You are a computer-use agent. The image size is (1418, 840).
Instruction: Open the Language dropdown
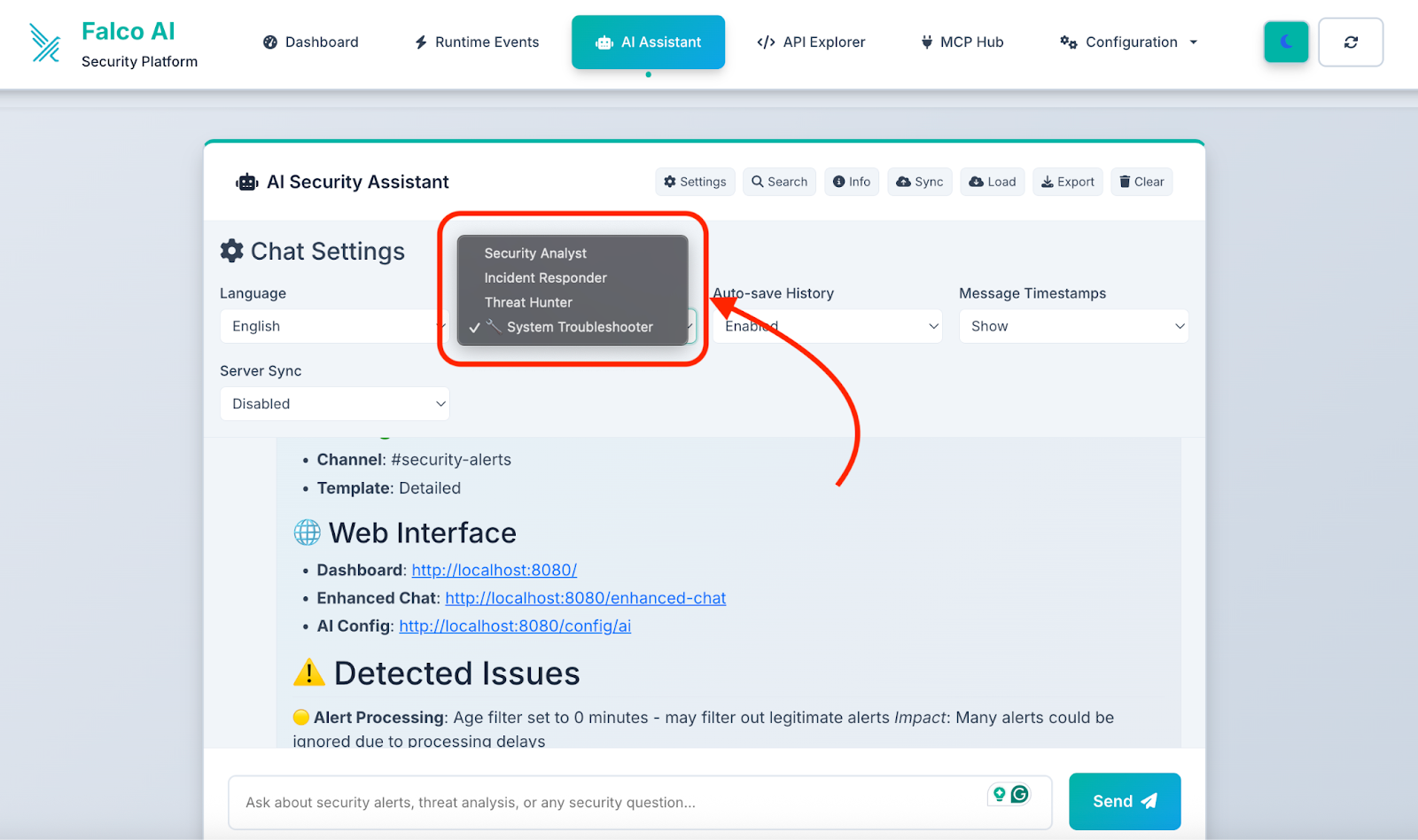[x=334, y=326]
